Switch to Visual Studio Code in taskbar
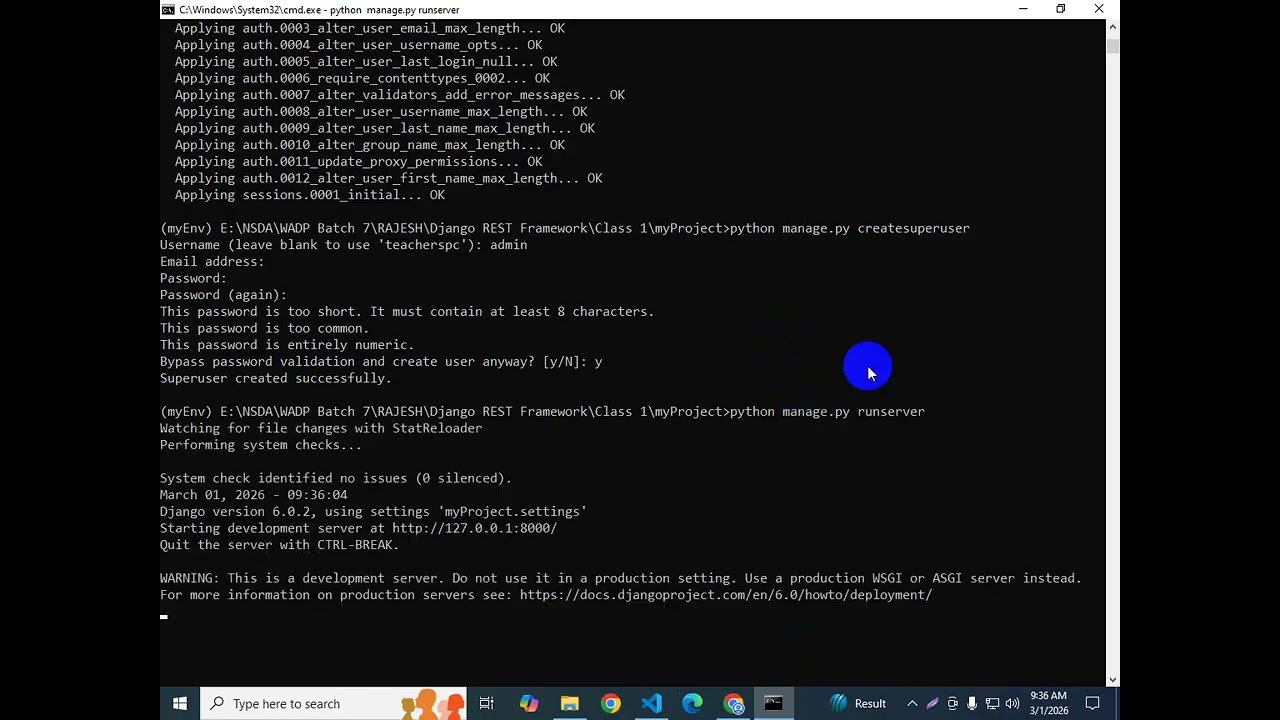Viewport: 1280px width, 720px height. (x=651, y=703)
